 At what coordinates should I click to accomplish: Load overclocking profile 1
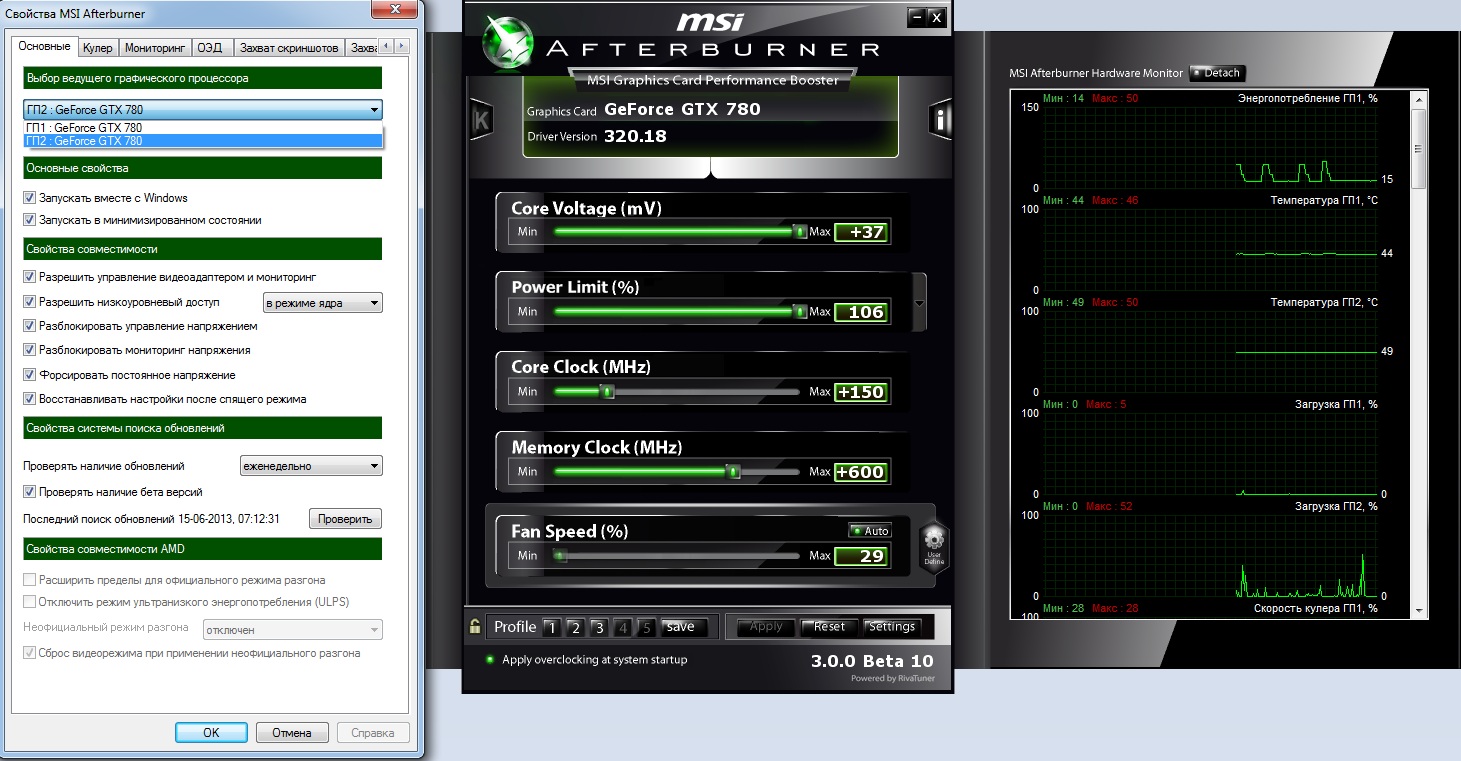[x=551, y=628]
